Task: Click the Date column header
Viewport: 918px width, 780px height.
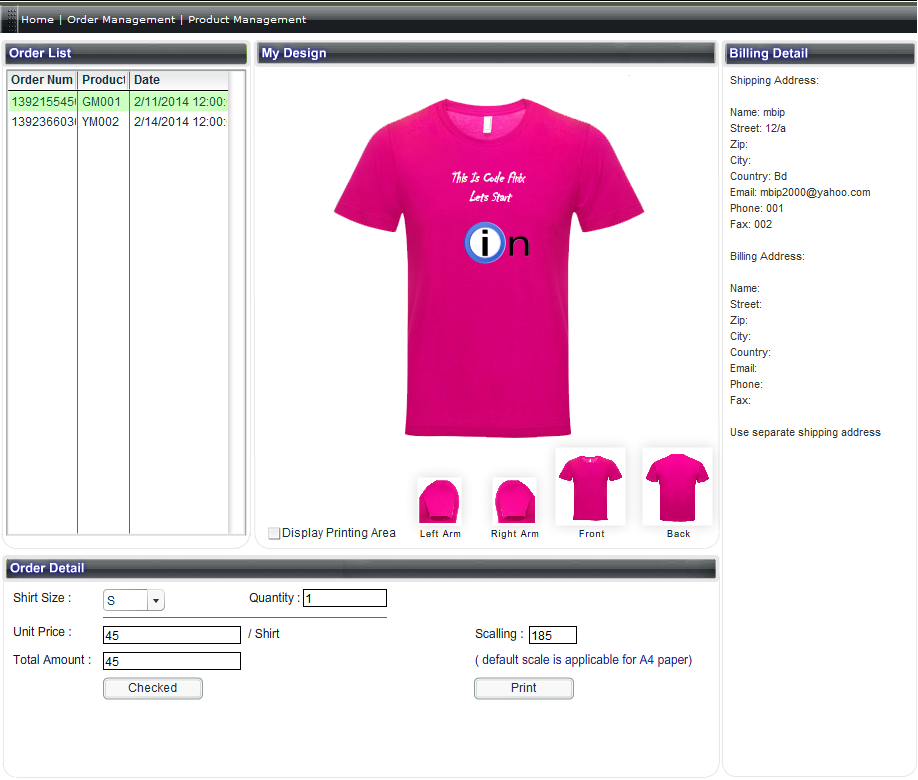Action: [x=179, y=80]
